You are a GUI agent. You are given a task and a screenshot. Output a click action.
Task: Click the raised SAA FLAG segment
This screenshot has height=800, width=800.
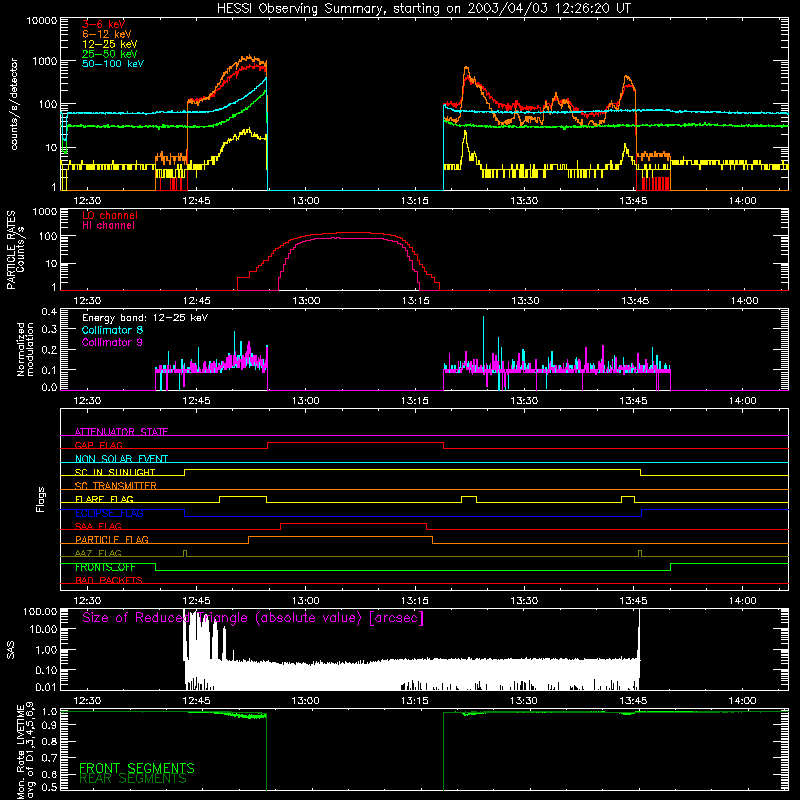[354, 523]
